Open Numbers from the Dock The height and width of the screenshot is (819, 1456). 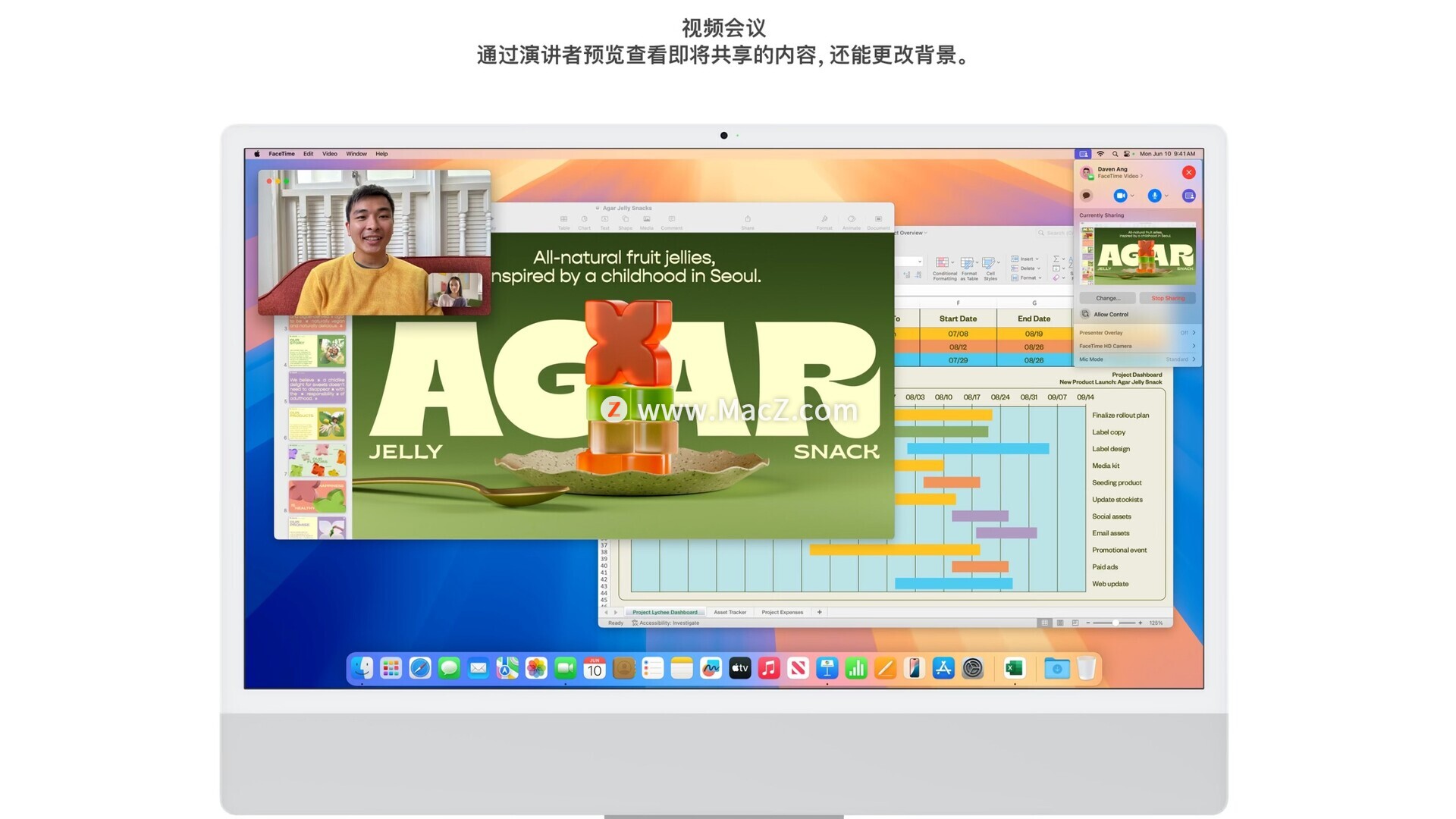pos(855,668)
